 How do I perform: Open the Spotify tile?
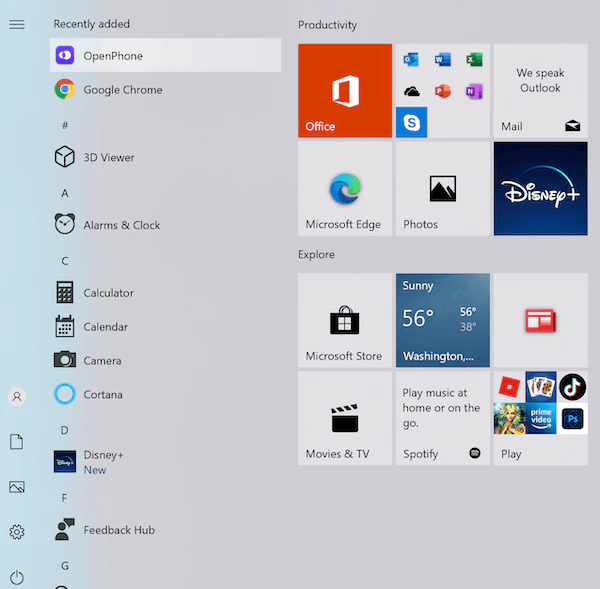pyautogui.click(x=443, y=418)
